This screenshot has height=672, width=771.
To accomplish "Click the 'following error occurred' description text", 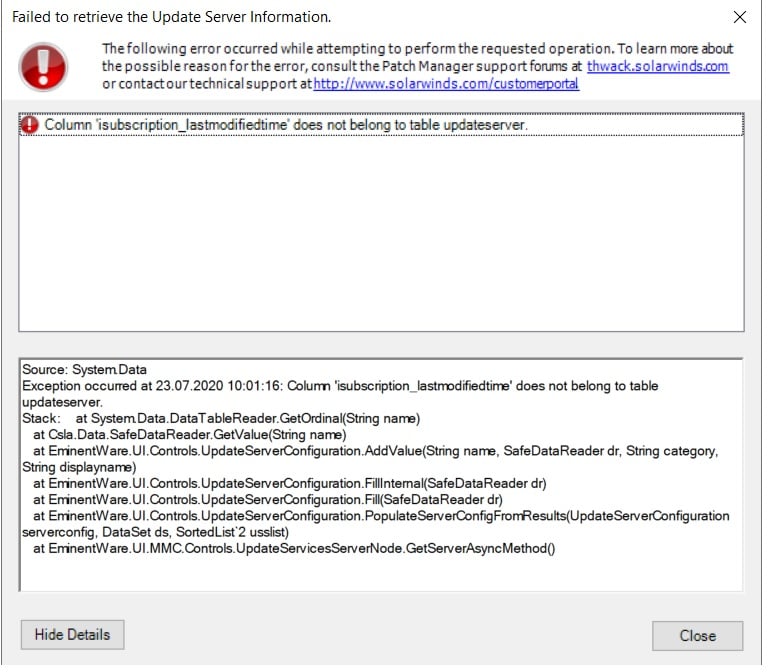I will 417,66.
